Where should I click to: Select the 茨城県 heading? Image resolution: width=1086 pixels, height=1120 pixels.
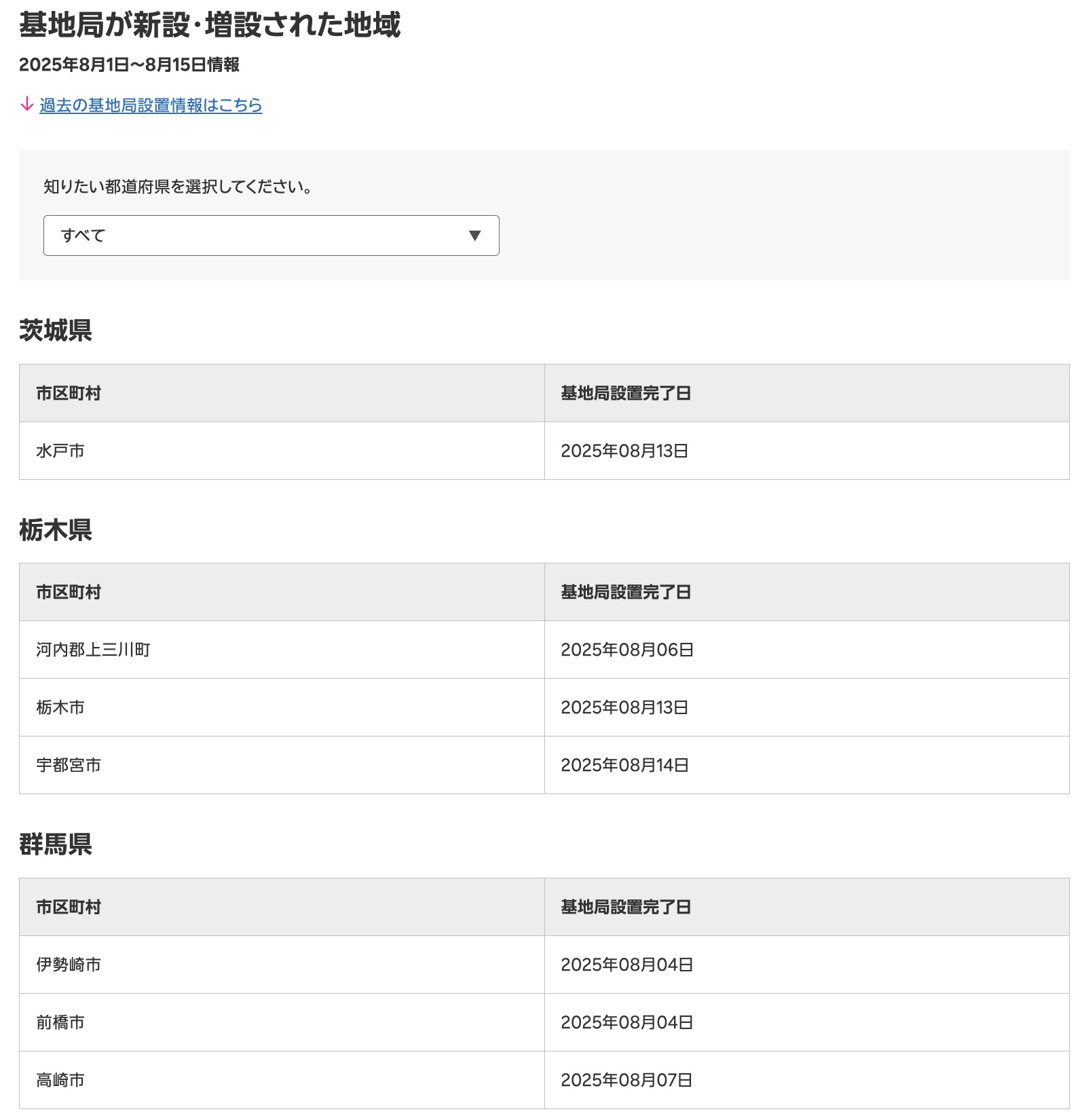tap(56, 330)
